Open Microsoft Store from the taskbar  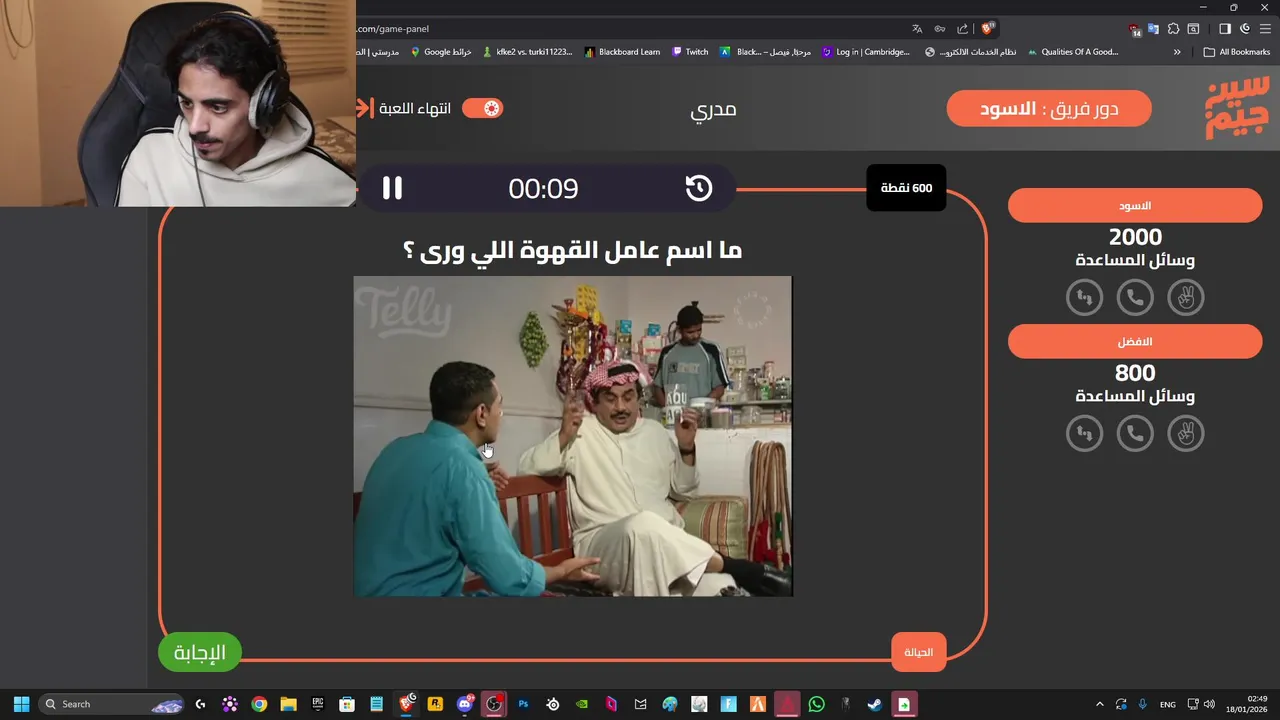coord(347,704)
